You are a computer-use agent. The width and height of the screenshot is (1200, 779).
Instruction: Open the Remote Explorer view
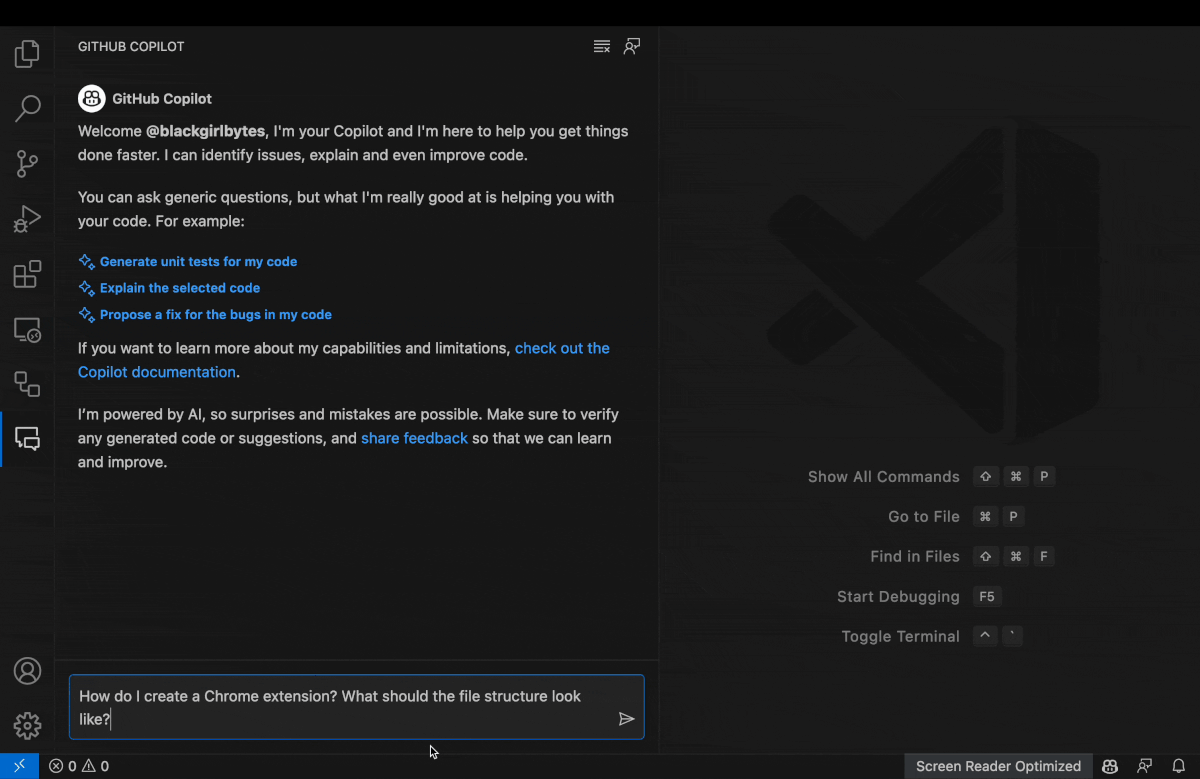27,329
